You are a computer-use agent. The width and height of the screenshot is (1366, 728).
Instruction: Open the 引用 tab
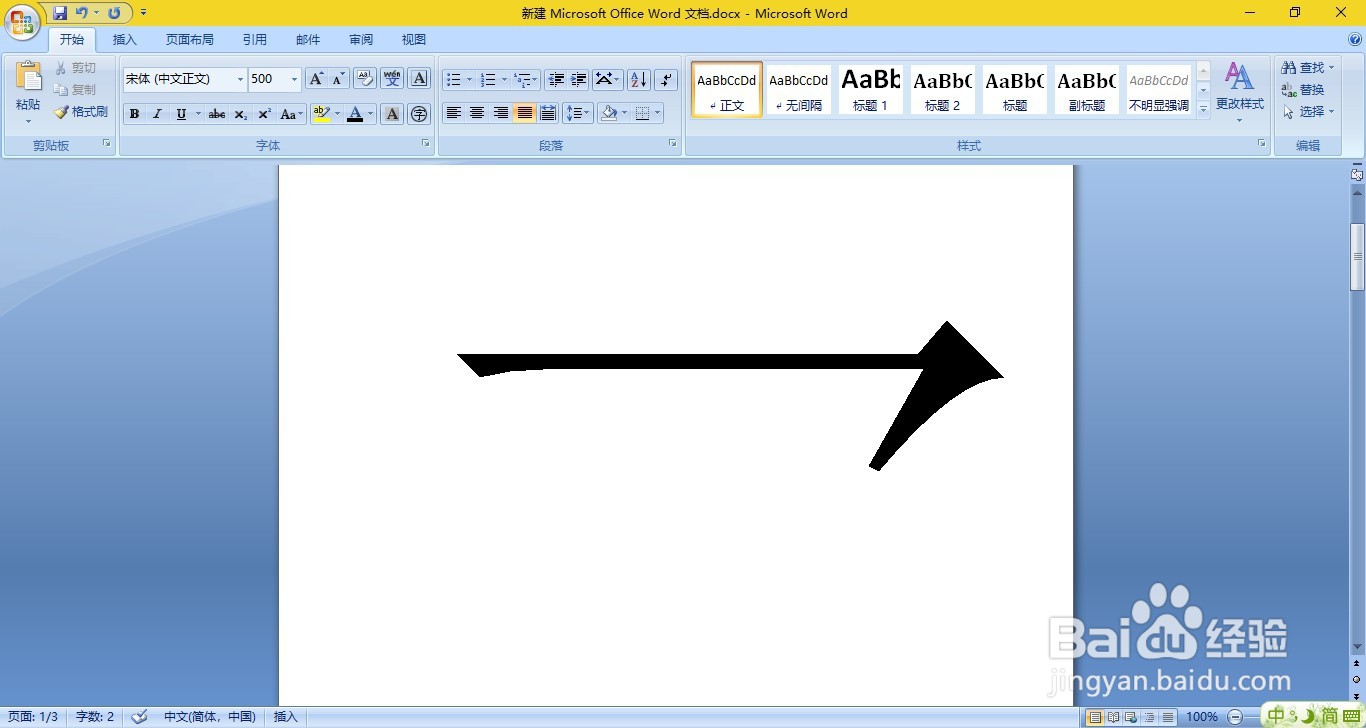coord(255,40)
